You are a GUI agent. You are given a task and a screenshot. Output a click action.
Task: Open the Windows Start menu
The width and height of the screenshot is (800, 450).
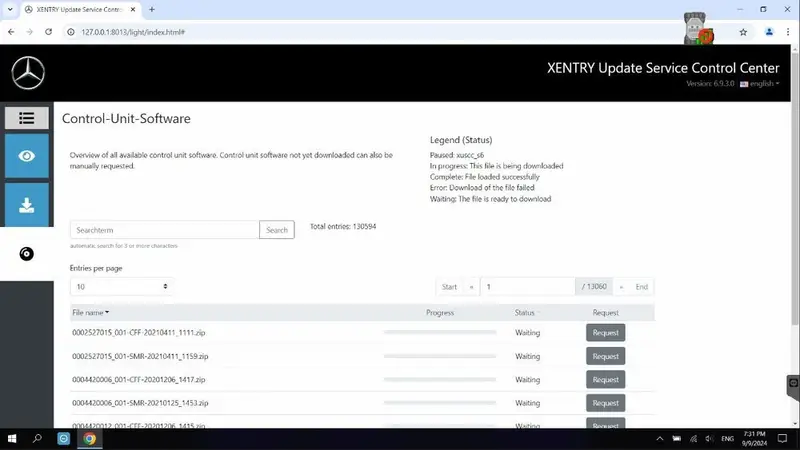(12, 439)
